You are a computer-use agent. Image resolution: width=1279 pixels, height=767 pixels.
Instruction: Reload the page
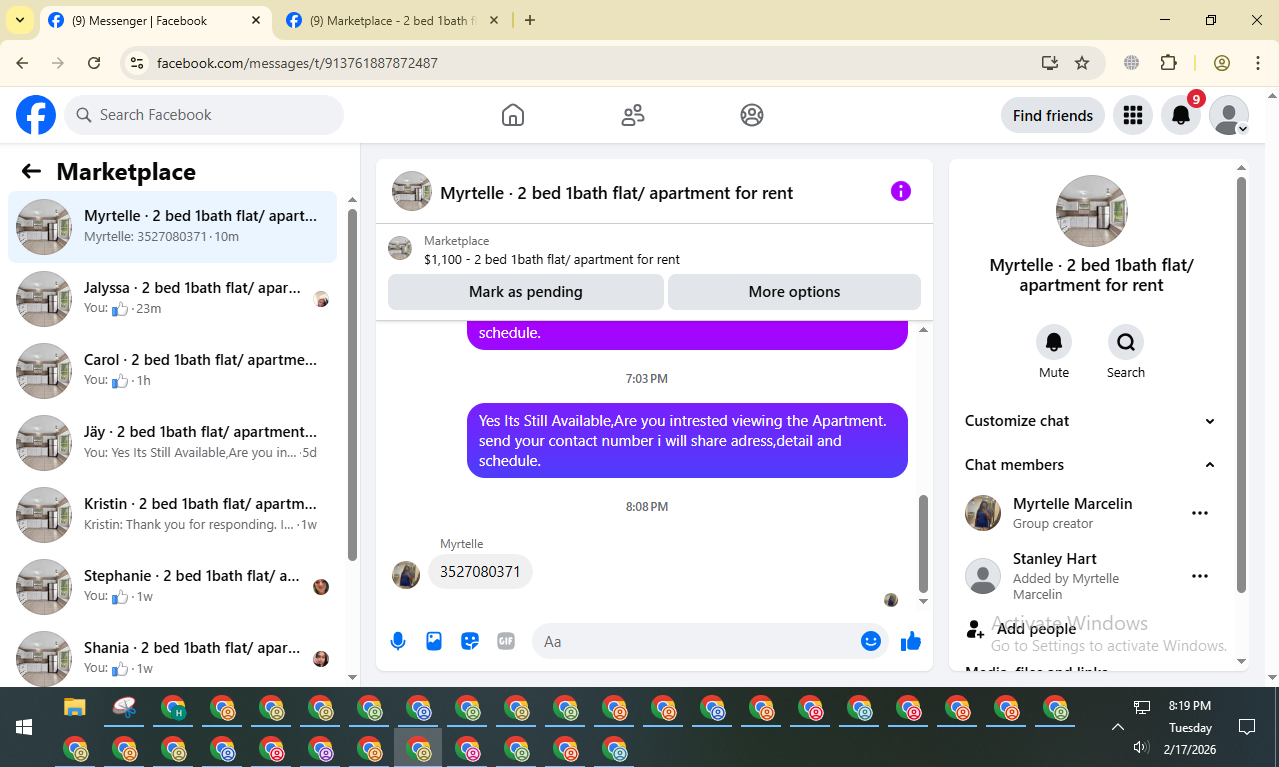pos(94,63)
